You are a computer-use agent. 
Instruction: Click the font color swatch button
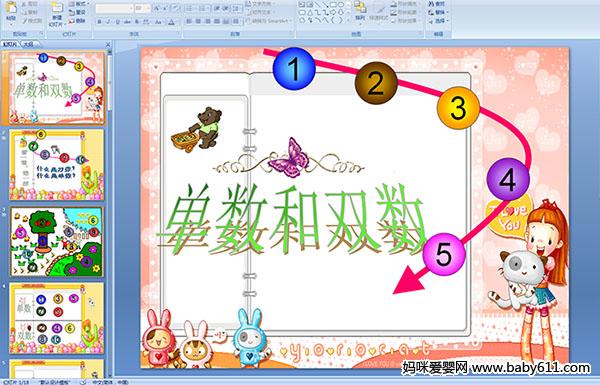171,22
